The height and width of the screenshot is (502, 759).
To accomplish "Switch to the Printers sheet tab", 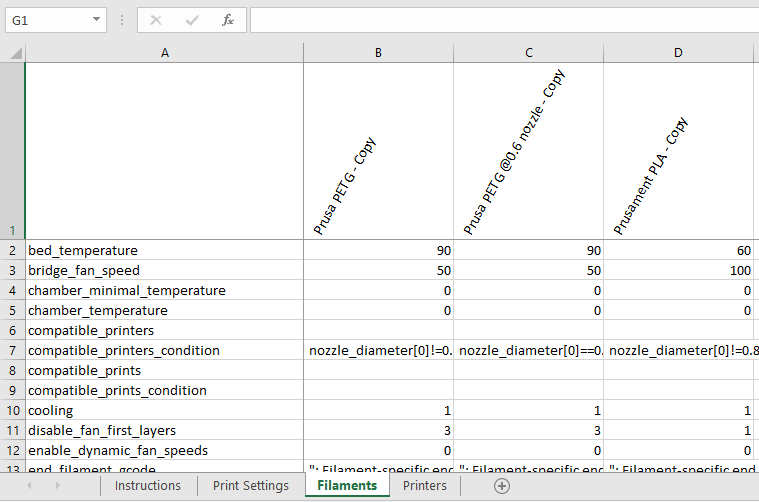I will pyautogui.click(x=425, y=486).
